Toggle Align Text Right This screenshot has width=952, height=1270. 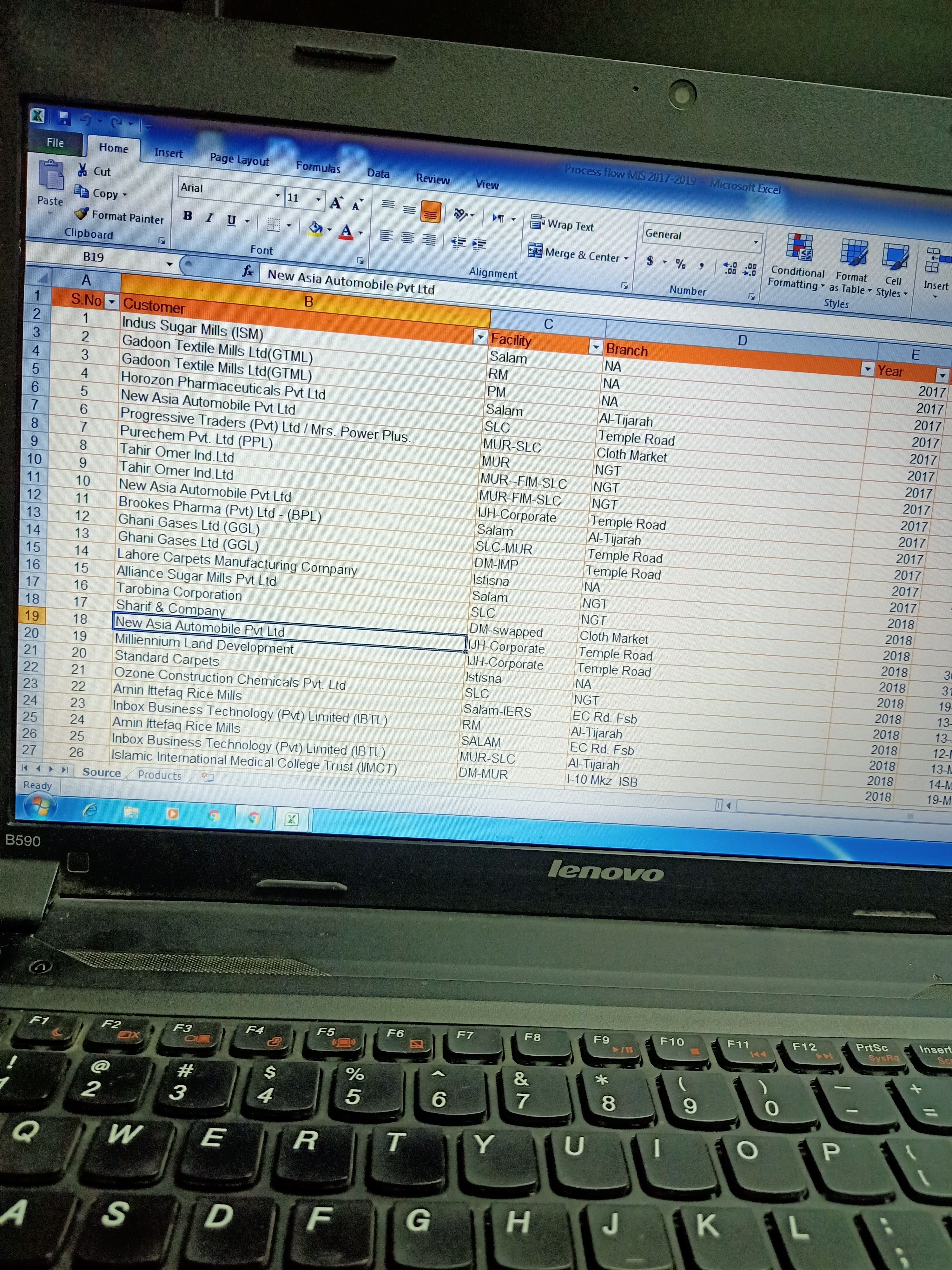point(429,239)
